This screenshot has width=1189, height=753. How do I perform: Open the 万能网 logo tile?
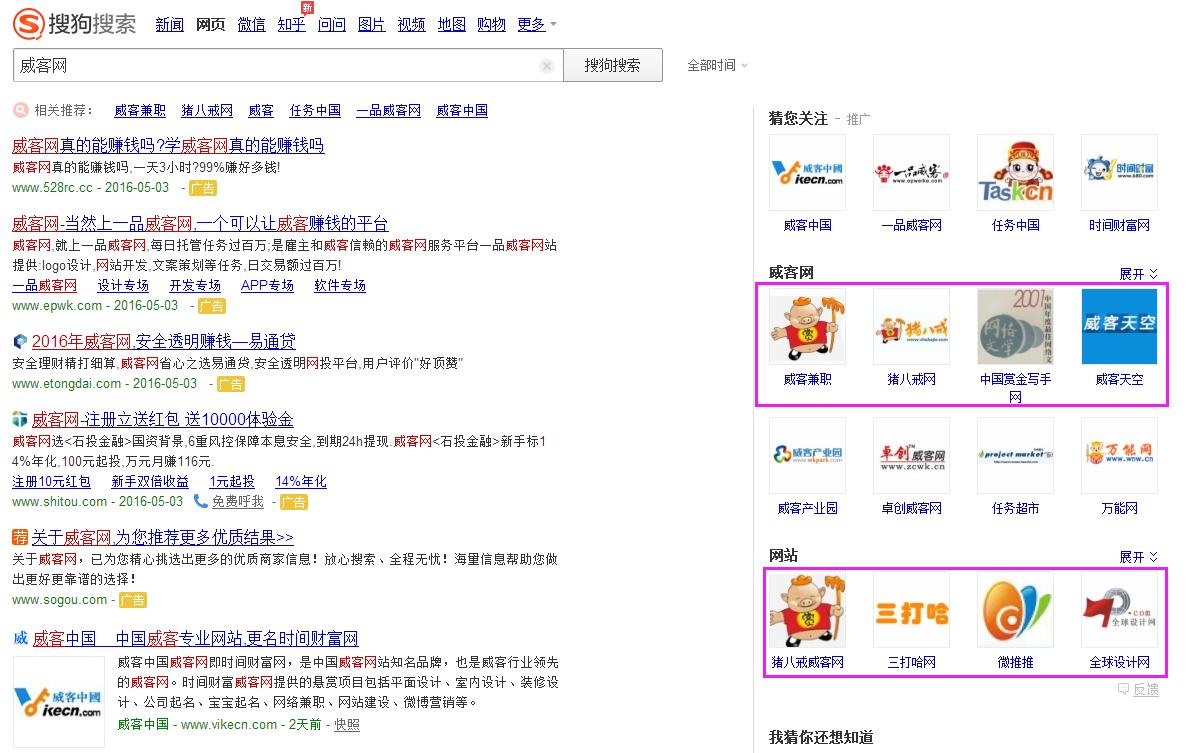click(x=1119, y=456)
